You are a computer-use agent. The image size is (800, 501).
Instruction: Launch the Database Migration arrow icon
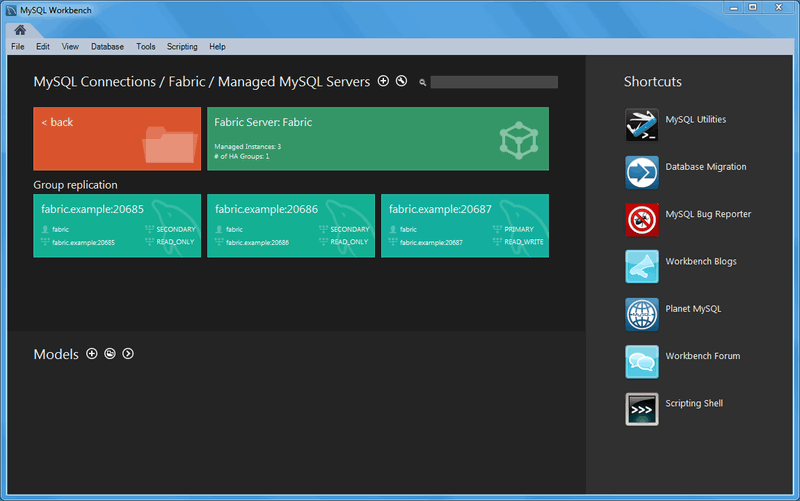click(x=642, y=172)
